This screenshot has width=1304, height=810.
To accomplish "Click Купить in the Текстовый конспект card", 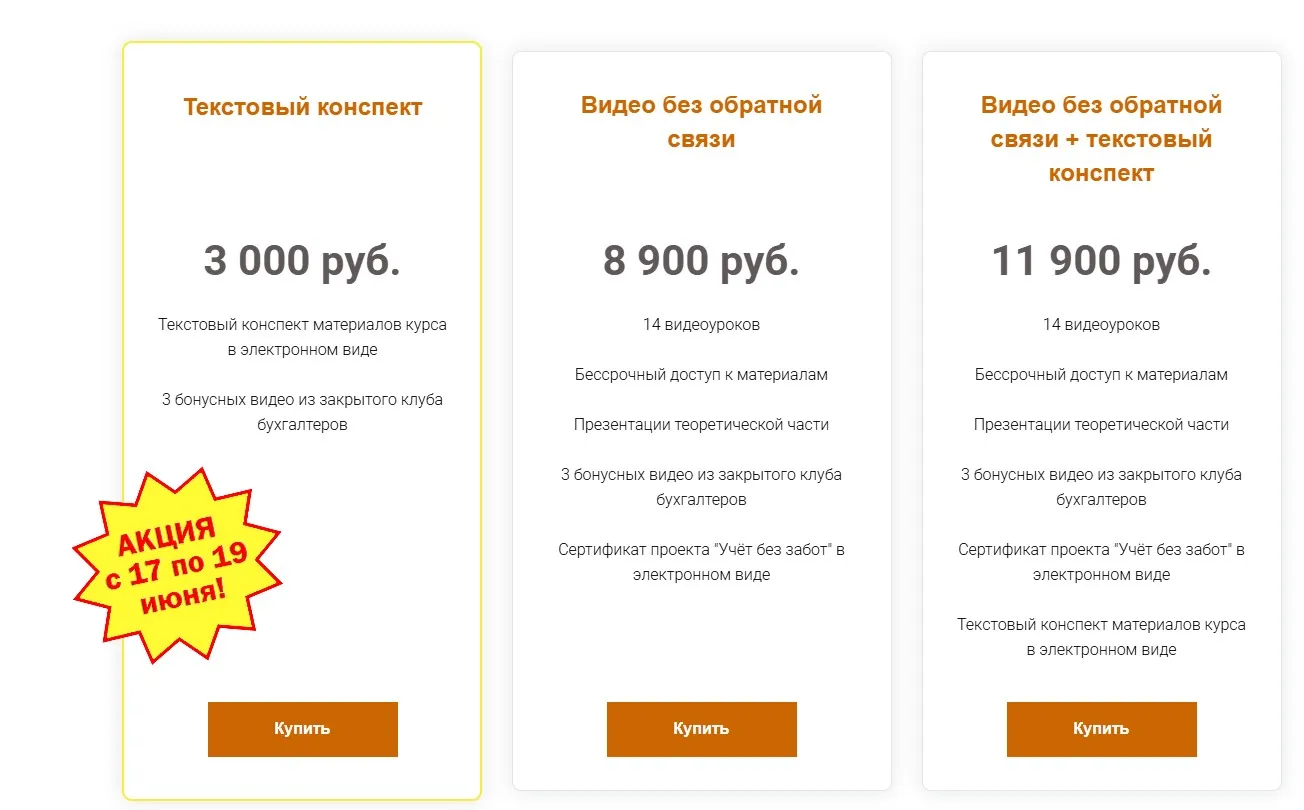I will coord(302,729).
